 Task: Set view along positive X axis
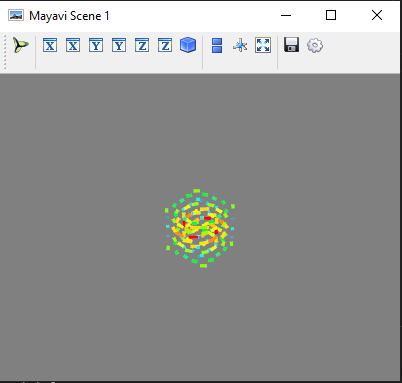point(73,45)
